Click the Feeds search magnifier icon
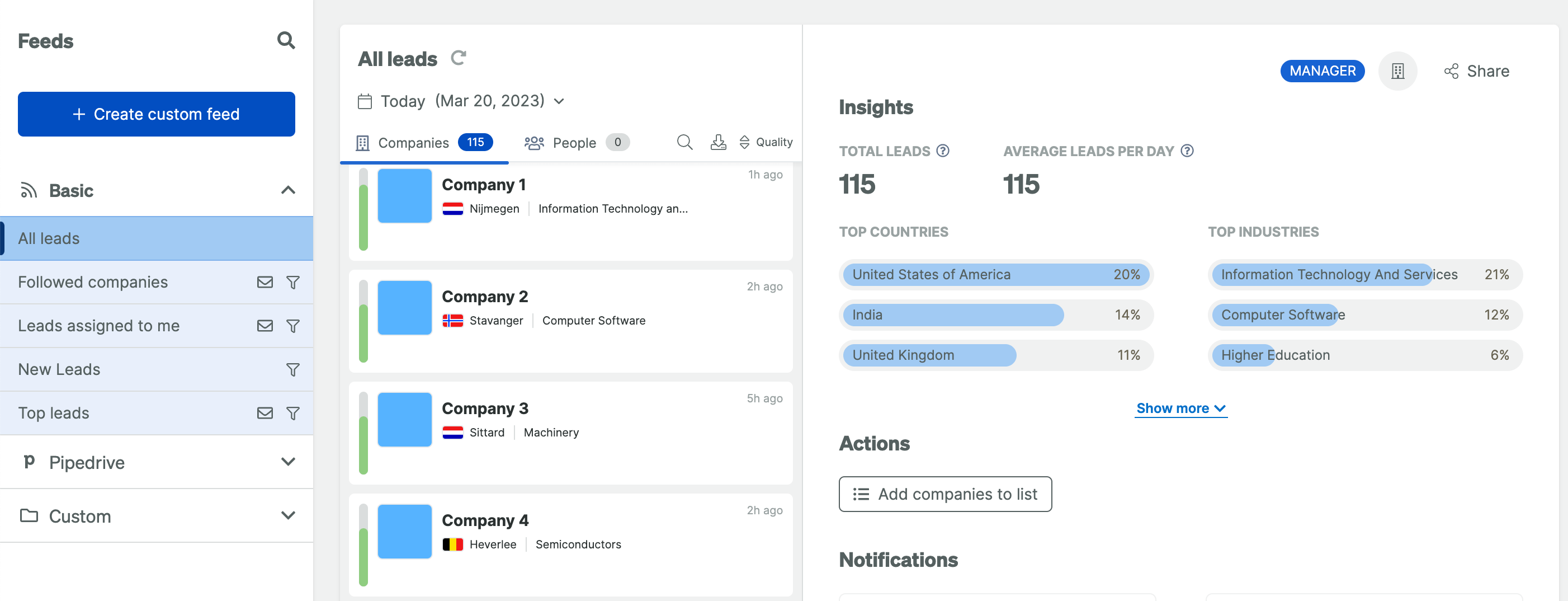The width and height of the screenshot is (1568, 601). 286,41
